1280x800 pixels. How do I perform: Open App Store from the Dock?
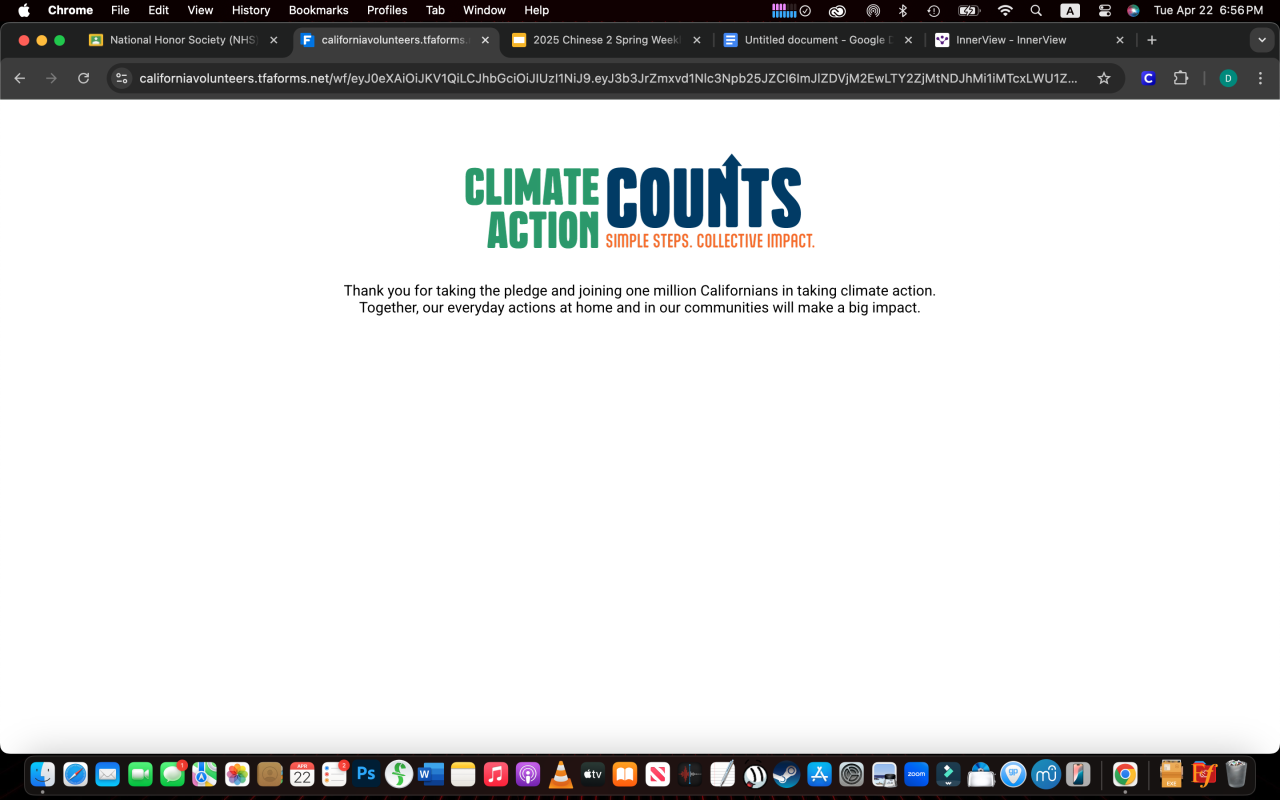820,774
